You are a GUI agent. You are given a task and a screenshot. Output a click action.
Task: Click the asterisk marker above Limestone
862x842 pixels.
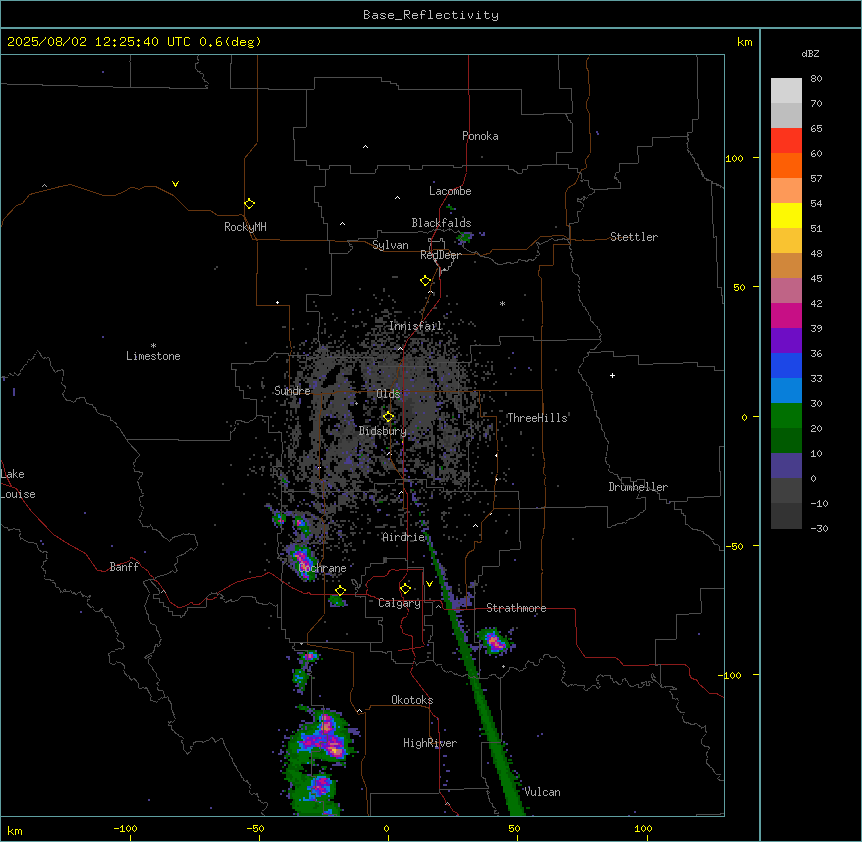coord(153,346)
